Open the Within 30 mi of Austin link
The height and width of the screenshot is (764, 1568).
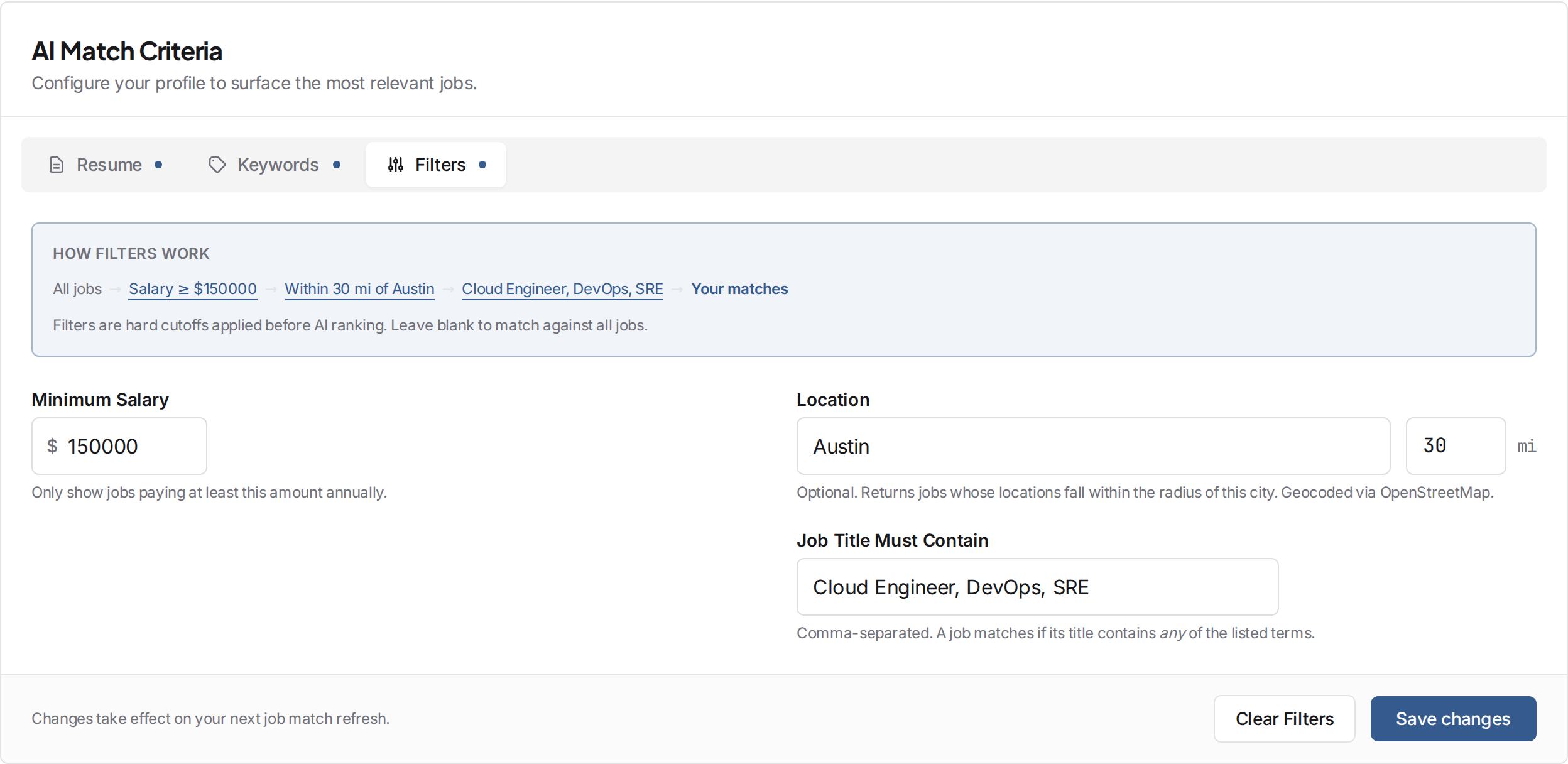(359, 289)
